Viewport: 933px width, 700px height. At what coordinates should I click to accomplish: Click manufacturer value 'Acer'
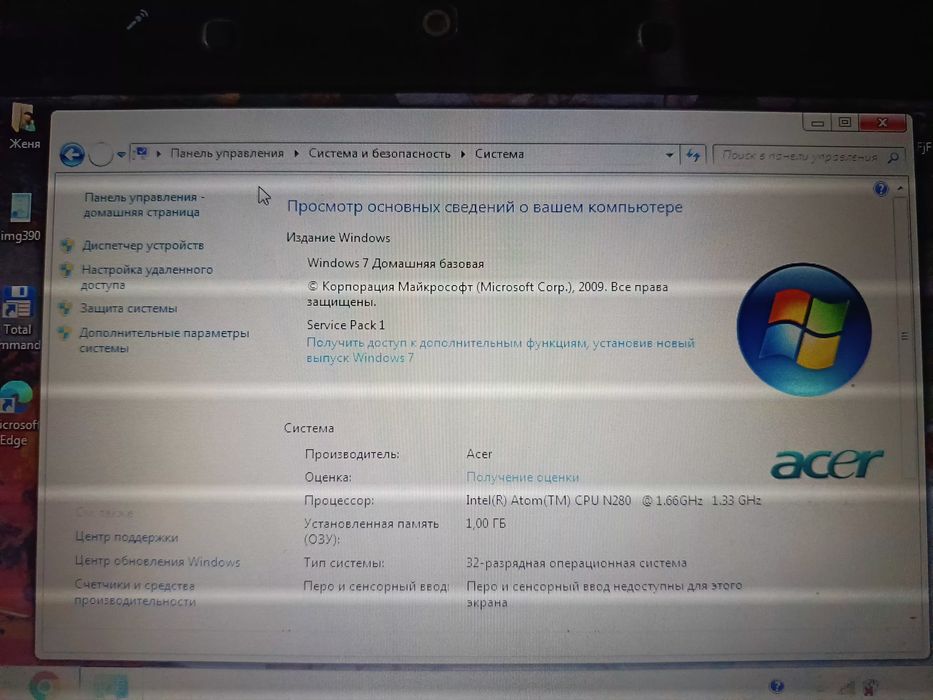tap(479, 454)
